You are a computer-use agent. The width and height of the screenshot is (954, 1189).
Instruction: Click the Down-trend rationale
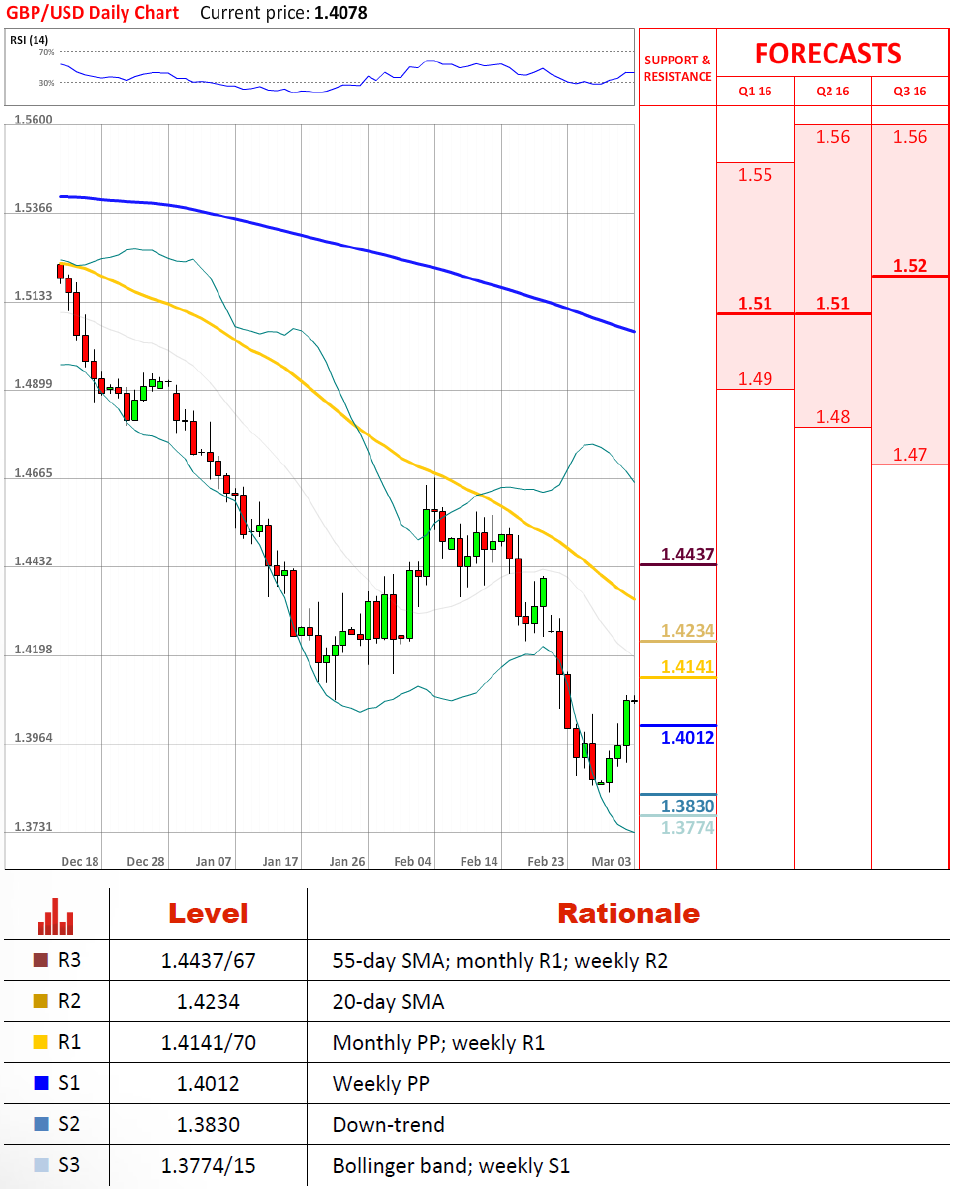tap(388, 1125)
